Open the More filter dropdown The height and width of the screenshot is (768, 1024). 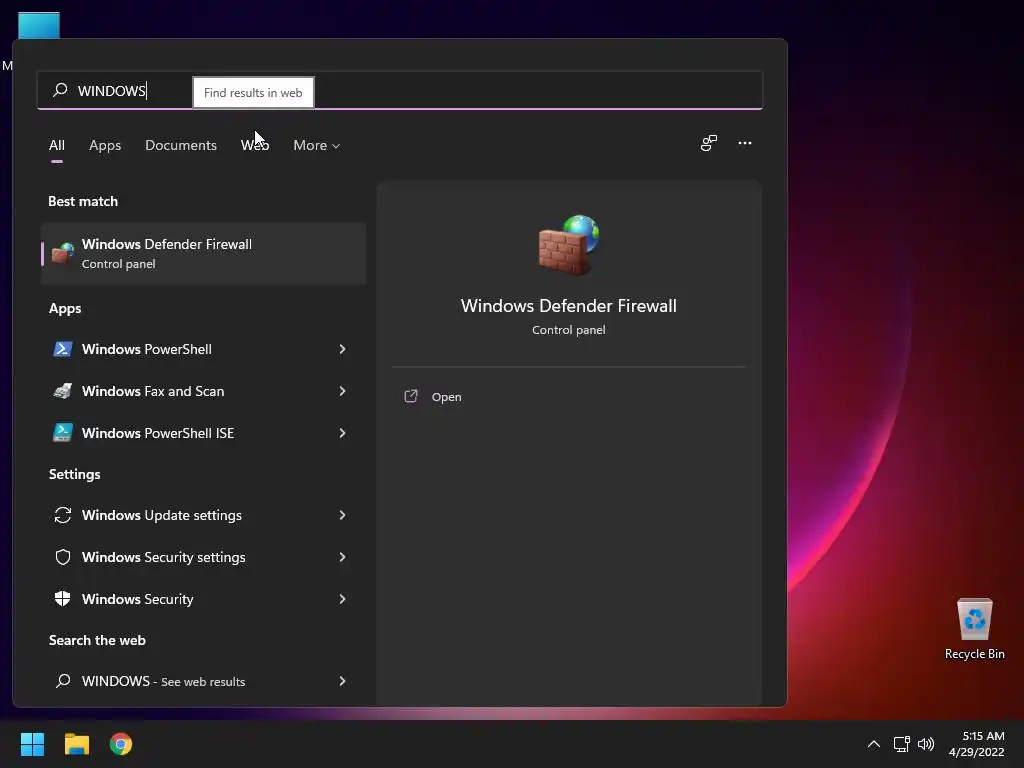coord(317,145)
